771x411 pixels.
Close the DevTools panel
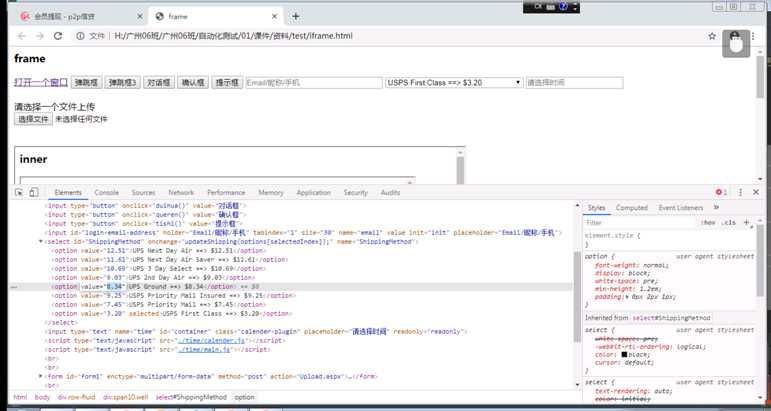coord(756,192)
